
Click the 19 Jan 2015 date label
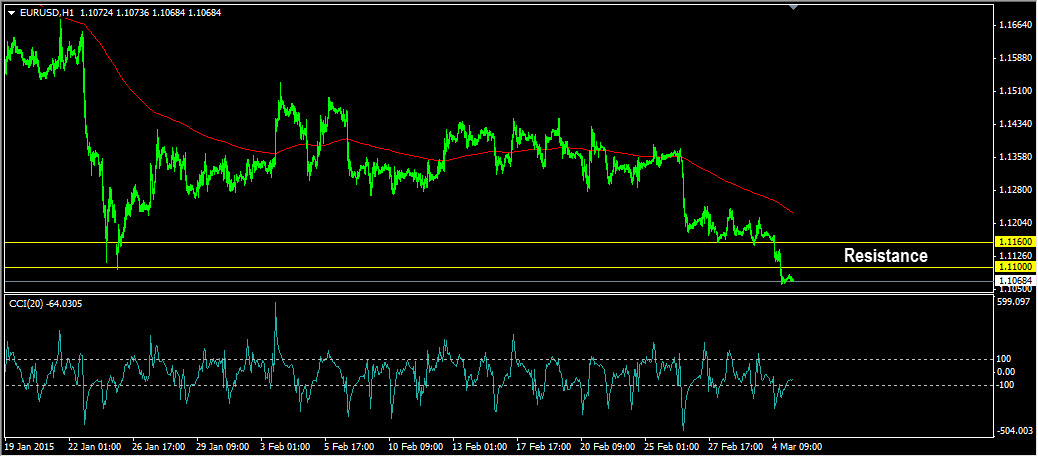click(28, 447)
